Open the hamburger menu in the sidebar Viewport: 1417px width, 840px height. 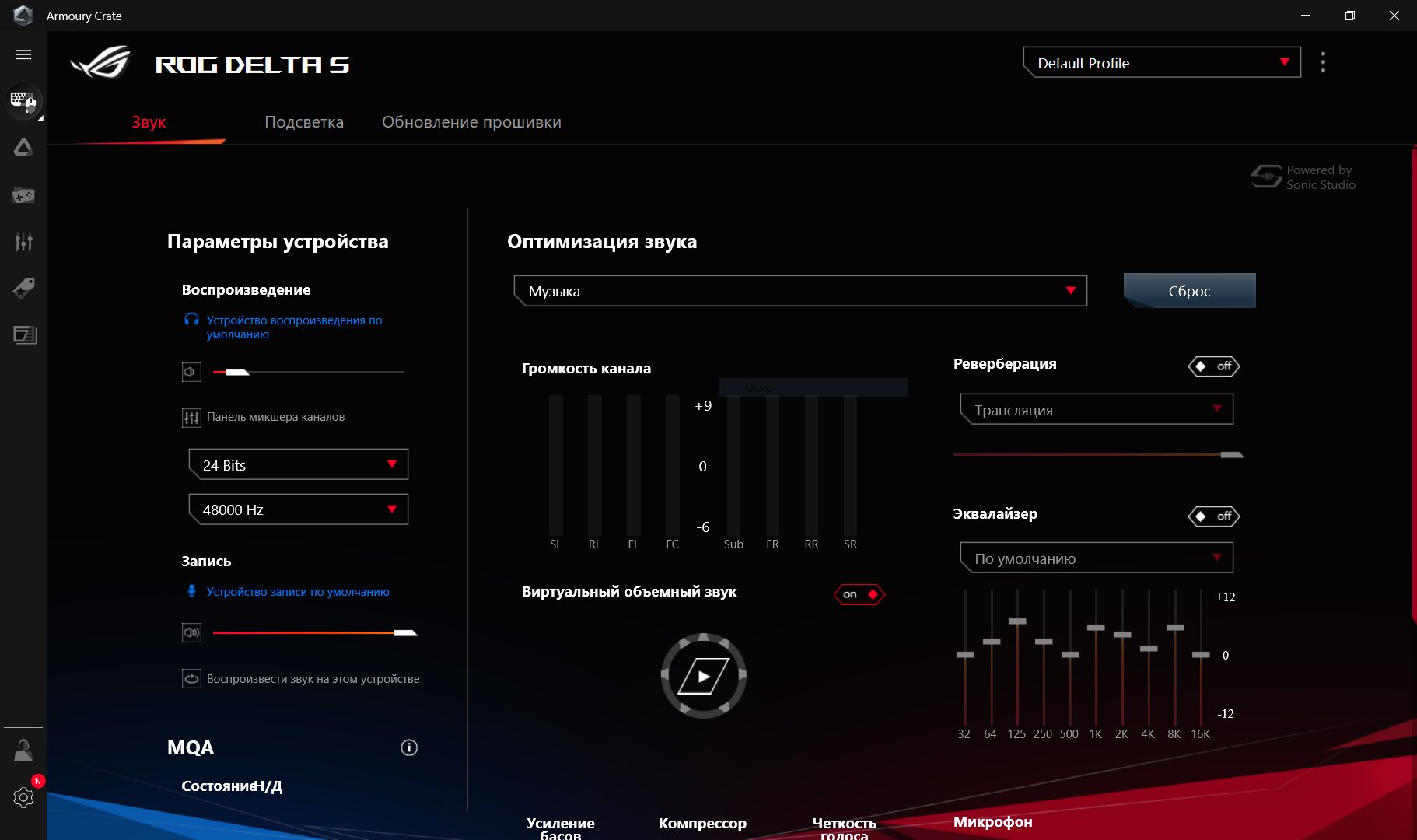23,54
